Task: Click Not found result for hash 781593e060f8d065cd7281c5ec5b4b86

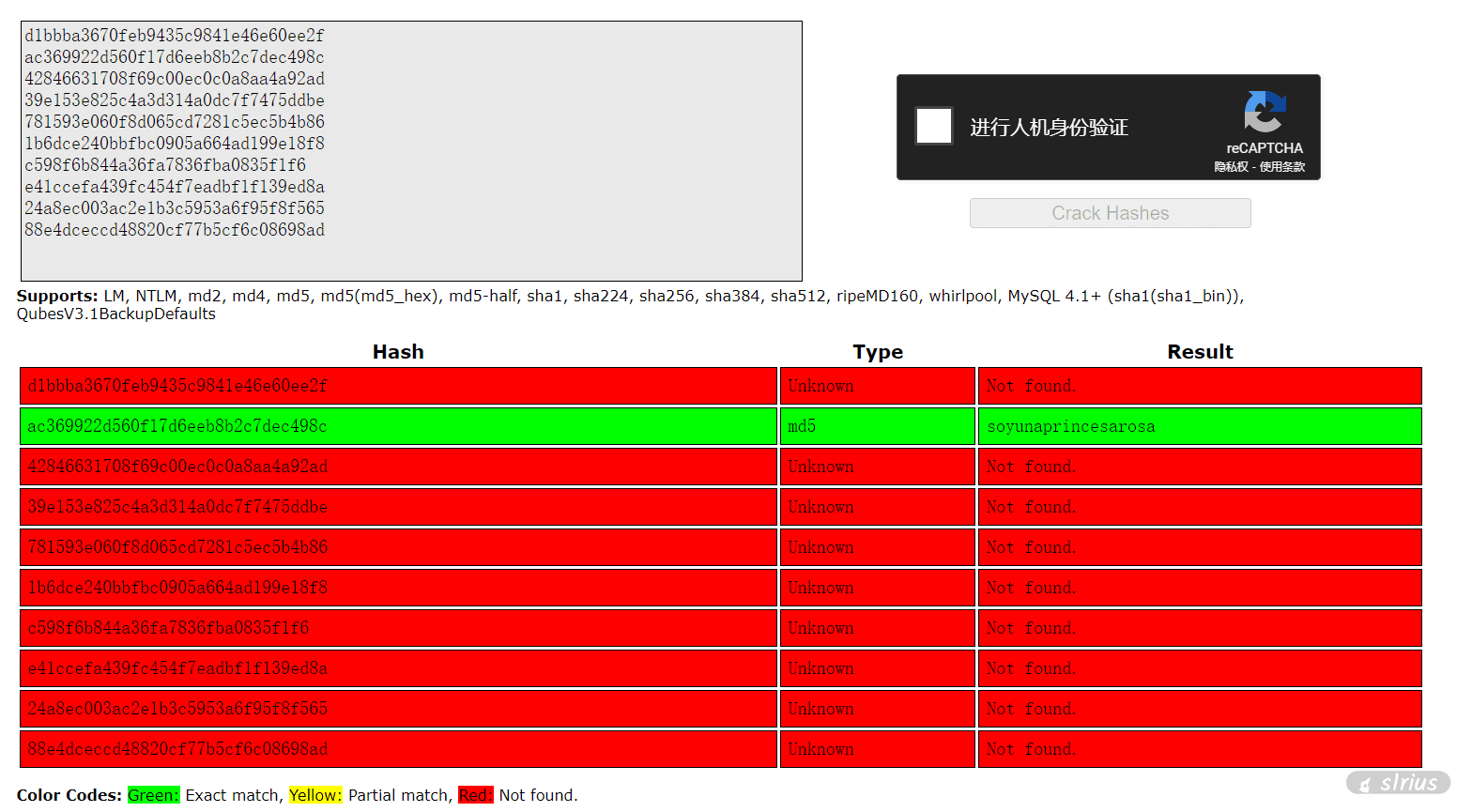Action: click(x=1031, y=547)
